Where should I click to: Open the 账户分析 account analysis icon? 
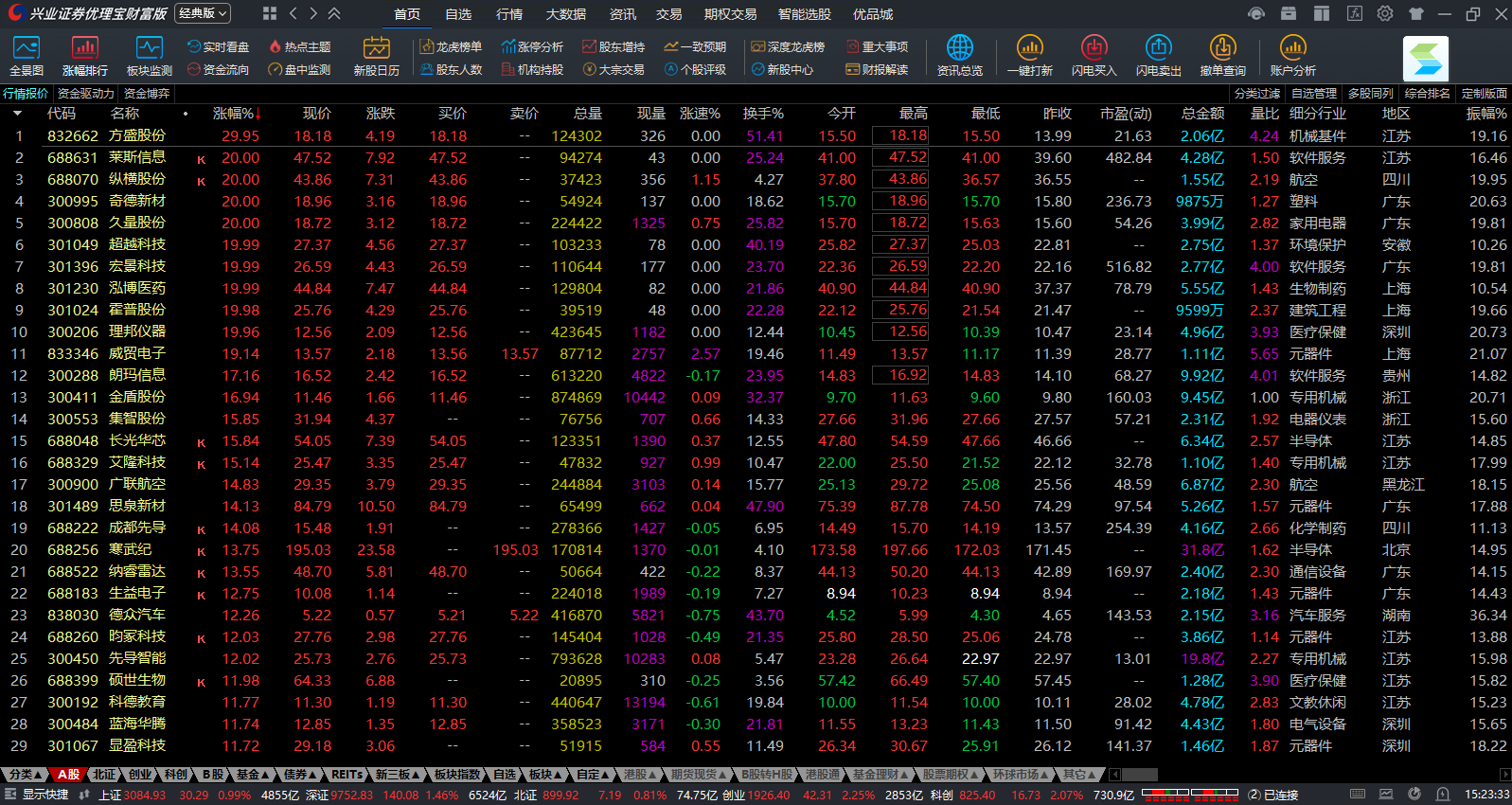point(1292,55)
